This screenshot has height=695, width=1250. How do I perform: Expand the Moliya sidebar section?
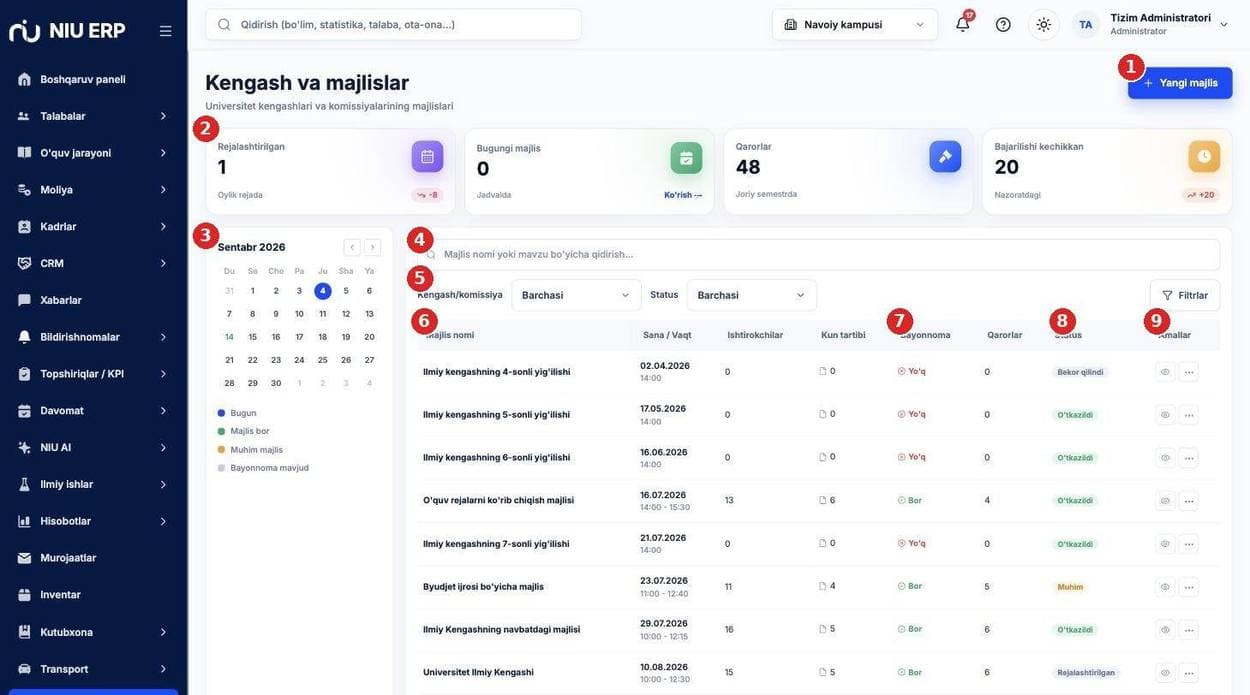[x=93, y=190]
